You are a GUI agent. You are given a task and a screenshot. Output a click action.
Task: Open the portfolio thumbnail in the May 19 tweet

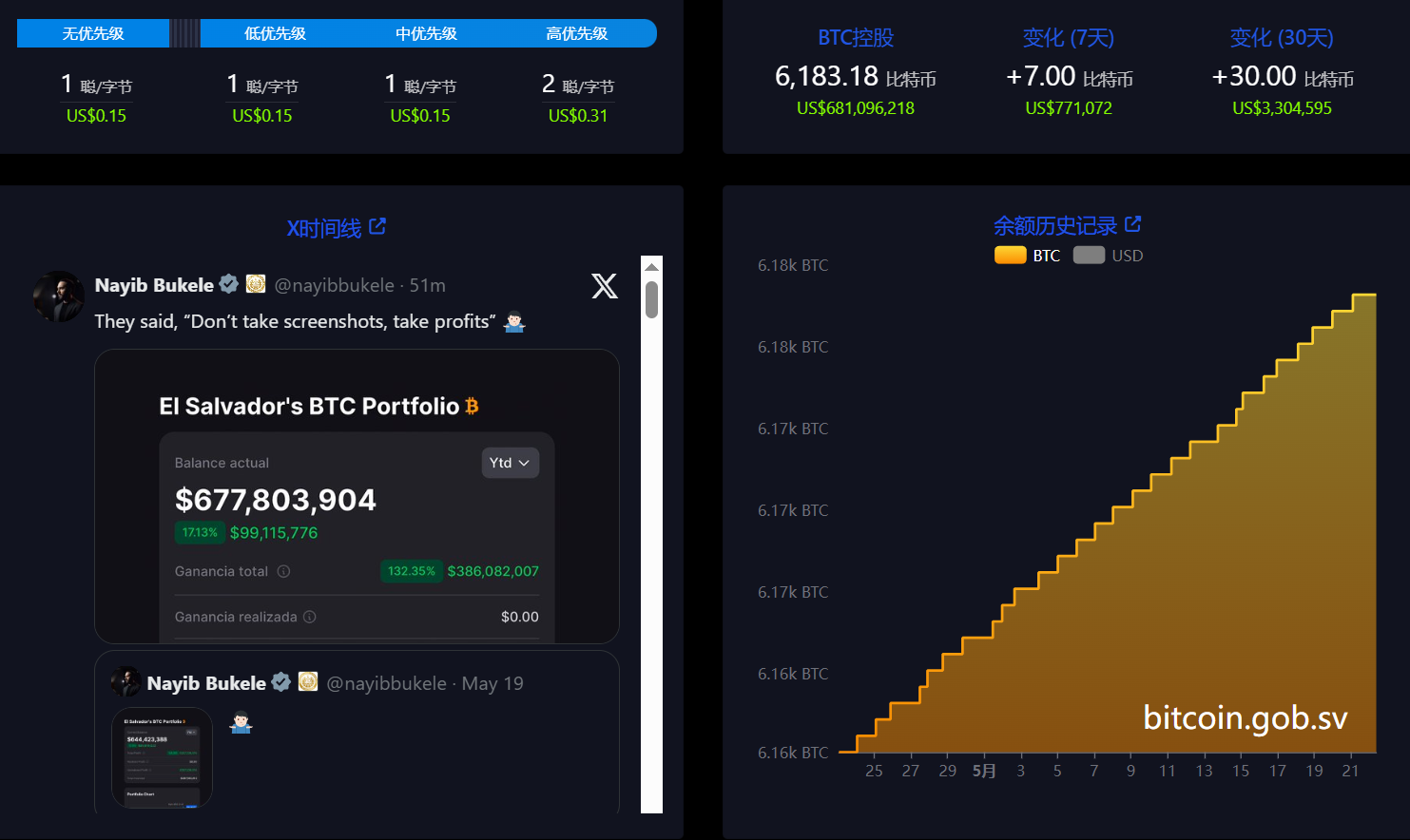pos(162,757)
